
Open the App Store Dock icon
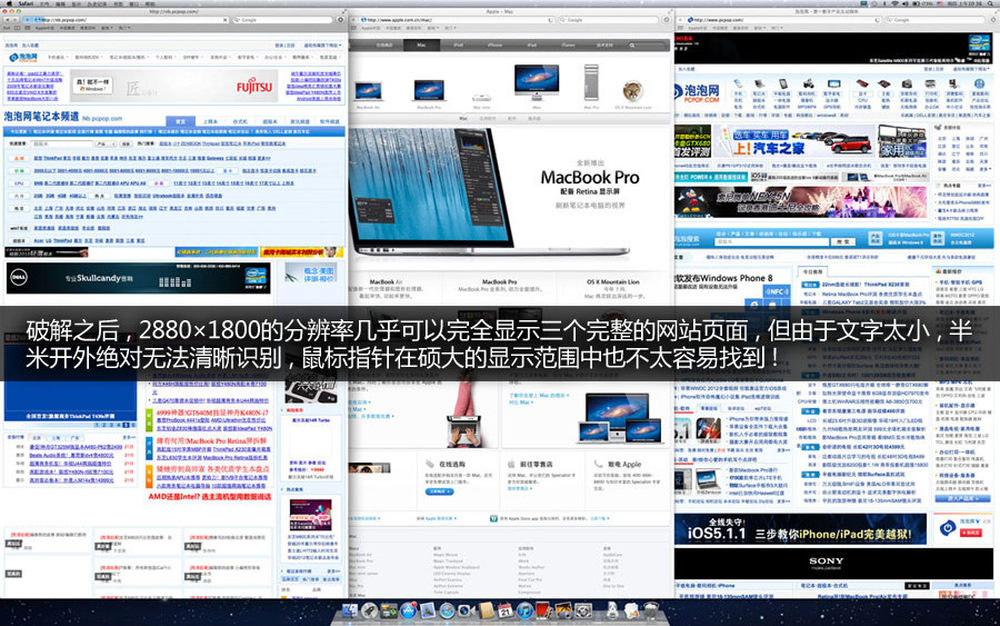point(408,611)
